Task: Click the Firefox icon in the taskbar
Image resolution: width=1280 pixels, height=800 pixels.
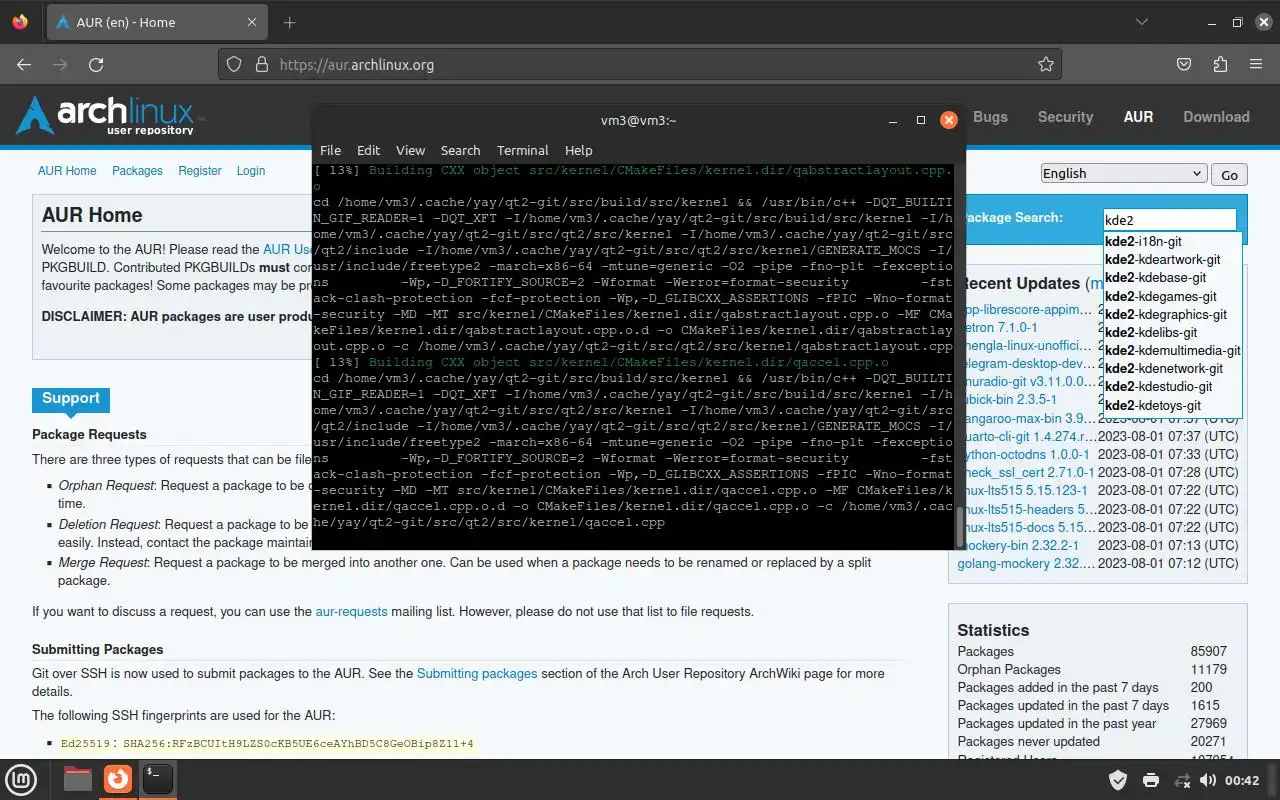Action: [118, 779]
